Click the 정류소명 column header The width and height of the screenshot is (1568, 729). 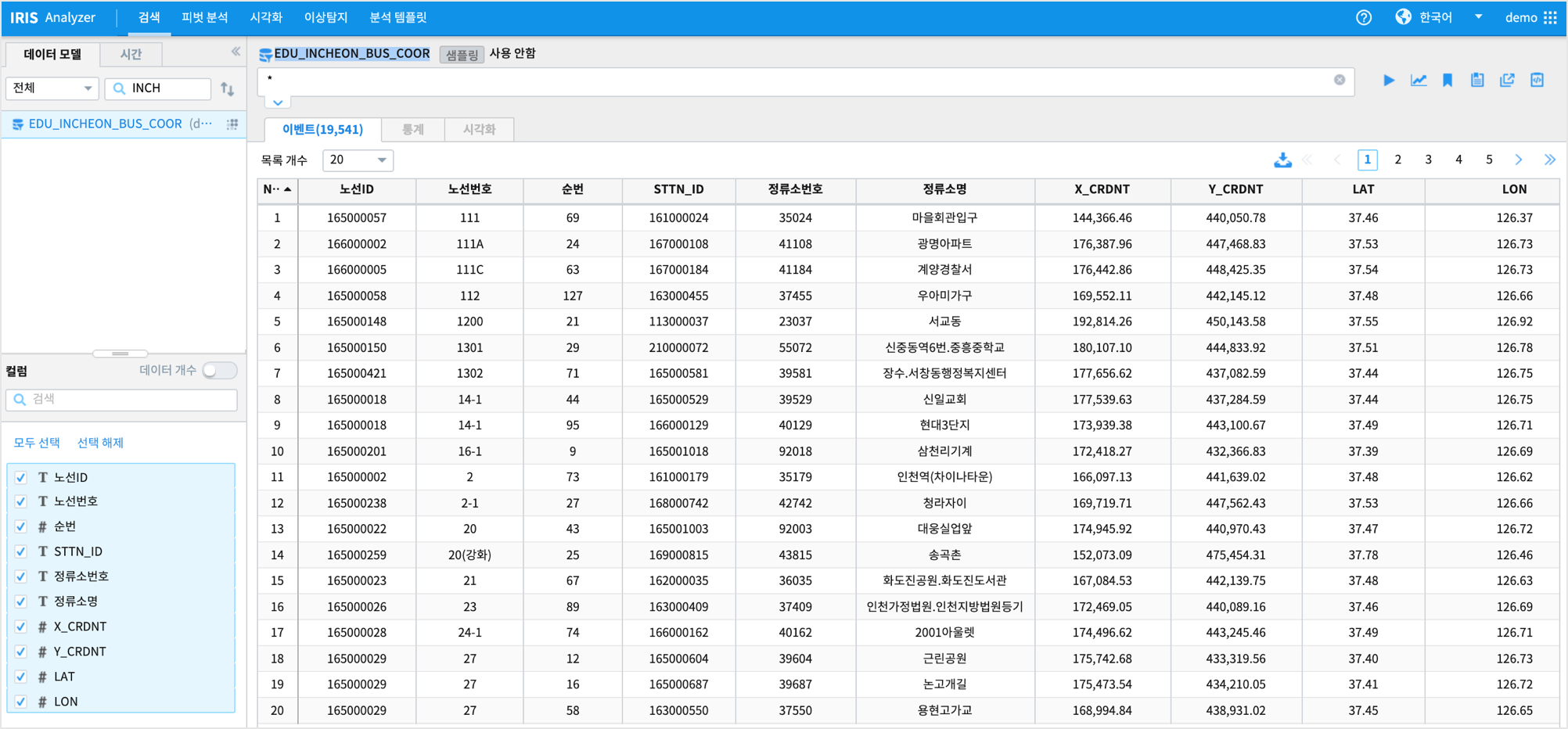pos(944,189)
